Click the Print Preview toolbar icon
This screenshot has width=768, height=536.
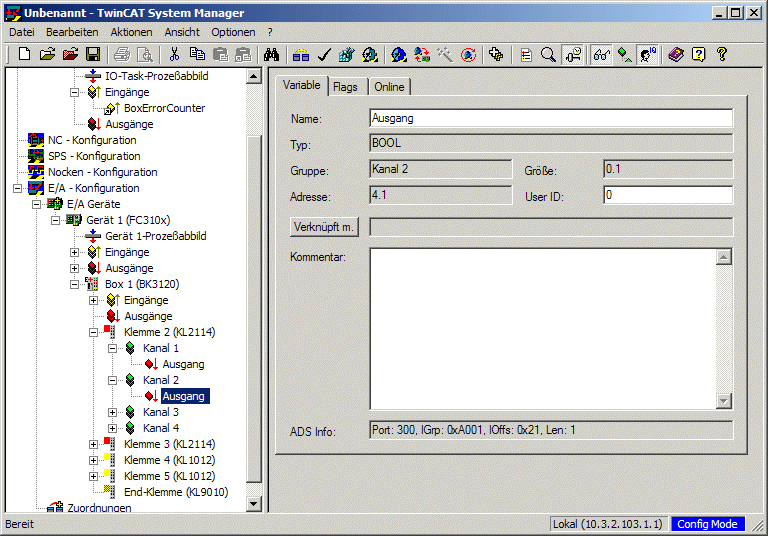pyautogui.click(x=145, y=54)
